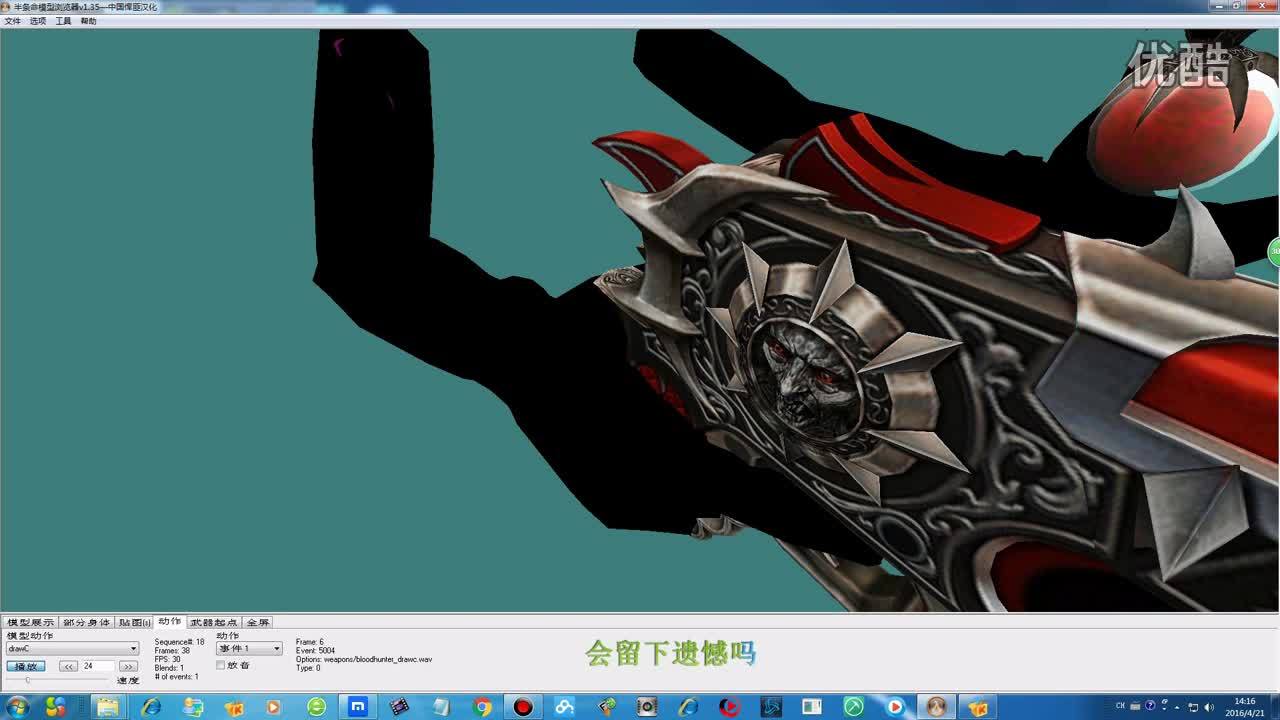Click the Event 5004 text
1280x720 pixels.
(315, 651)
